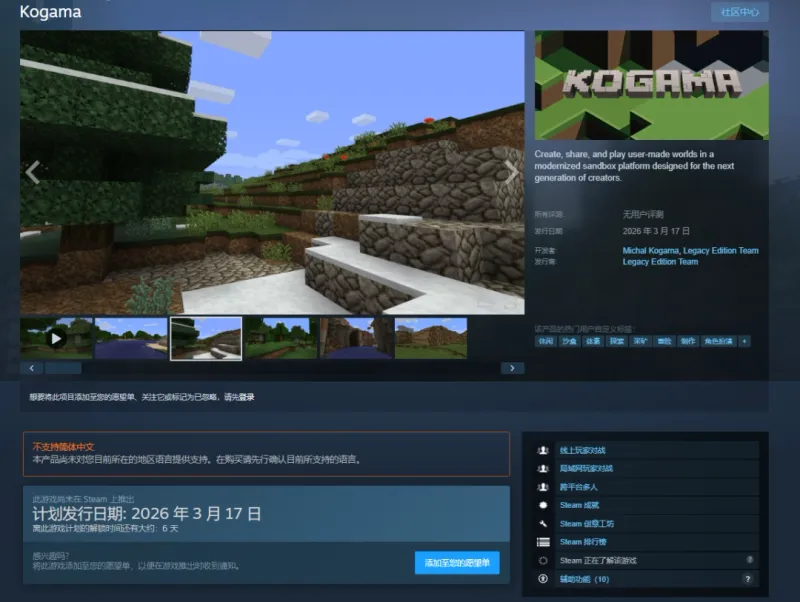Viewport: 800px width, 602px height.
Task: Expand more tags with the plus button
Action: click(x=744, y=341)
